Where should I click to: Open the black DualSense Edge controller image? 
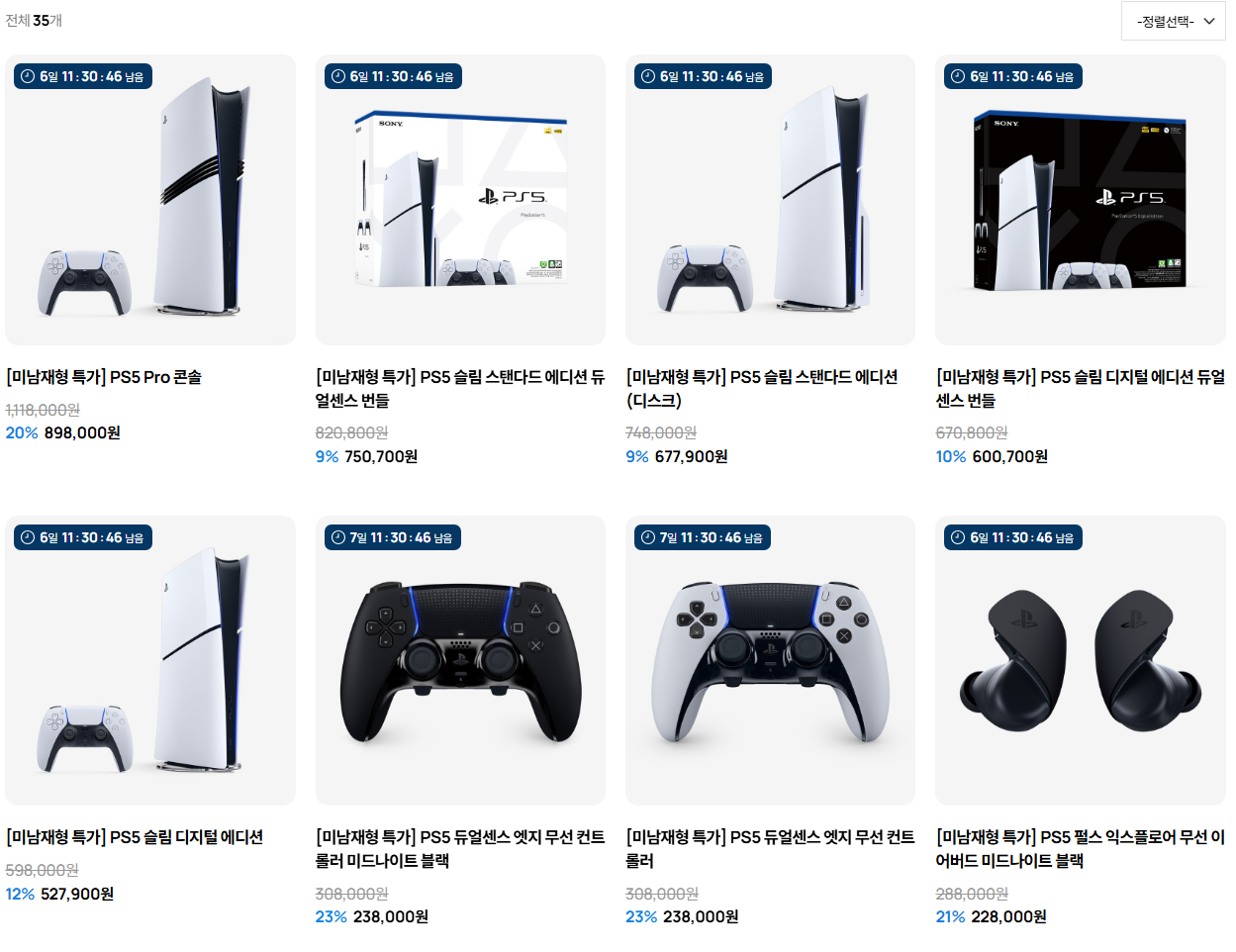460,660
